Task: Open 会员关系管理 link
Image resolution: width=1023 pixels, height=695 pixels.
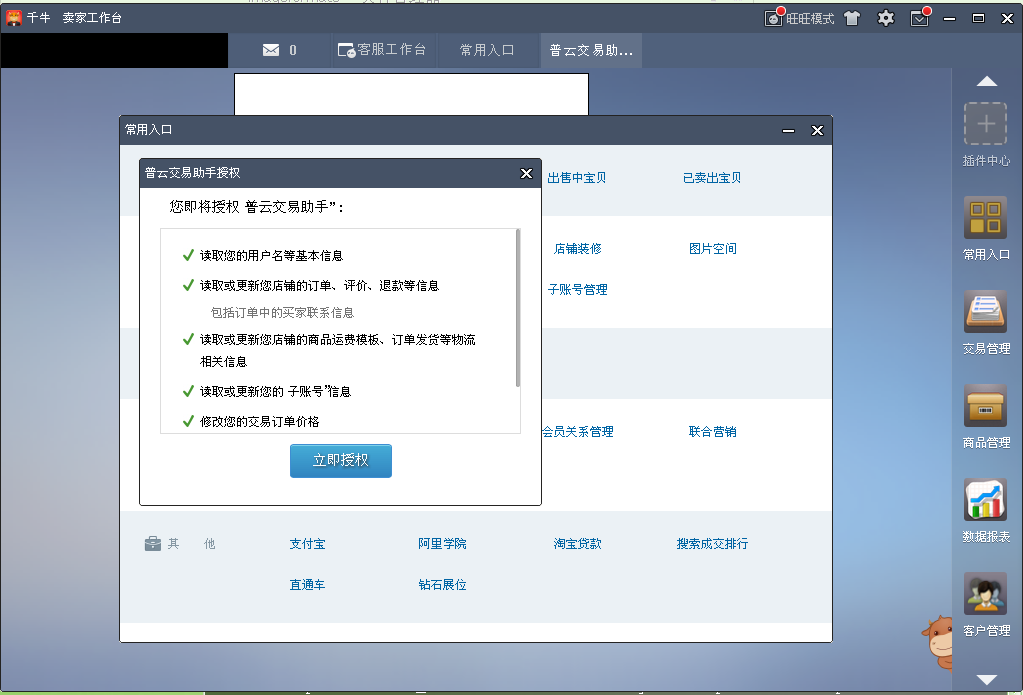Action: (x=578, y=432)
